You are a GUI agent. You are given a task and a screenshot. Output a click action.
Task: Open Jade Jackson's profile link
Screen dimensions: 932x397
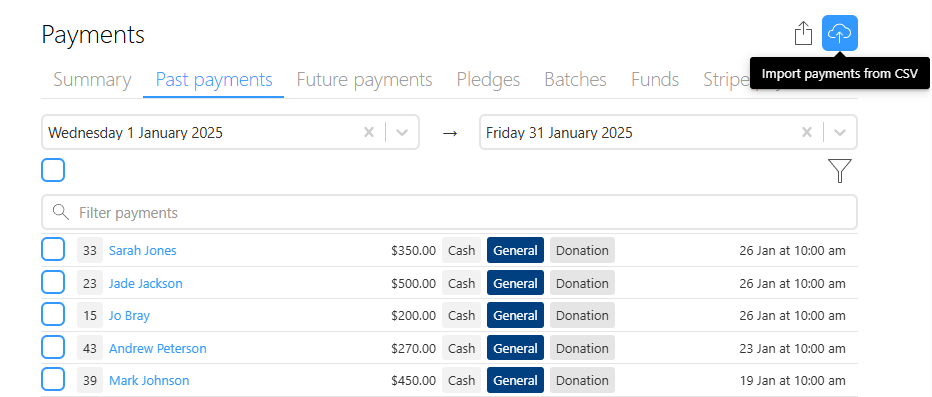146,283
